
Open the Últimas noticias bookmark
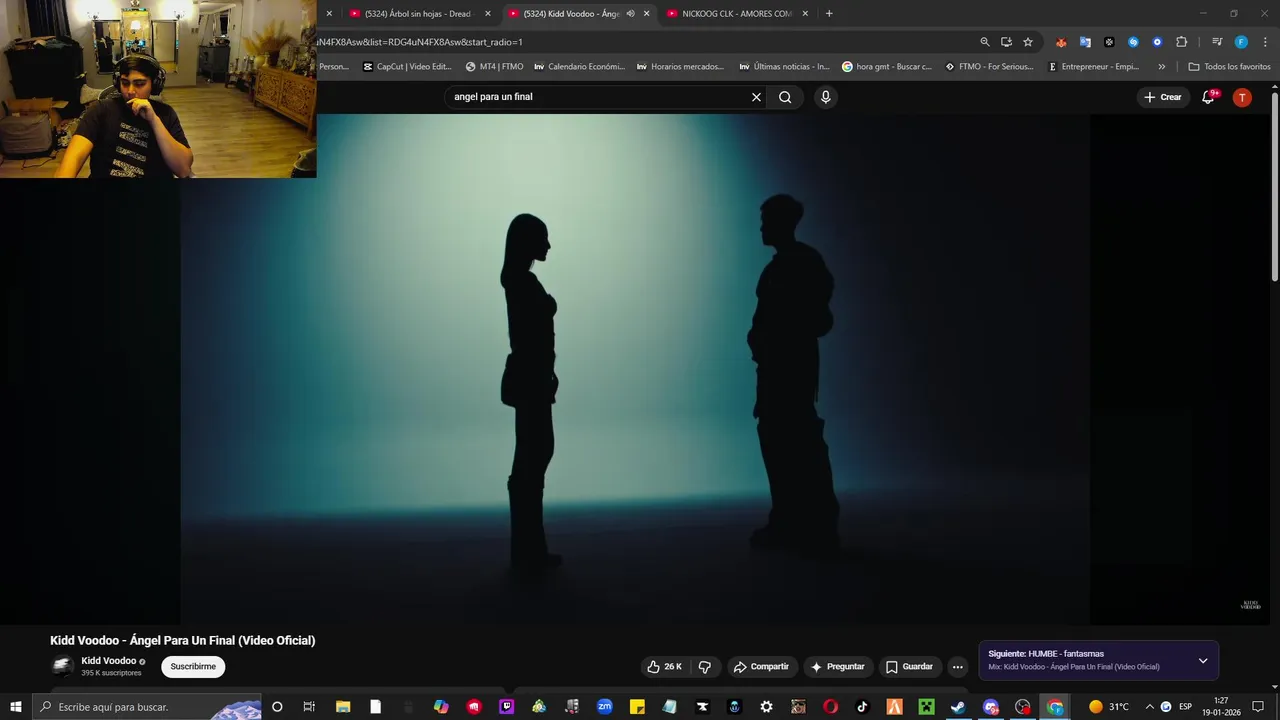tap(784, 67)
